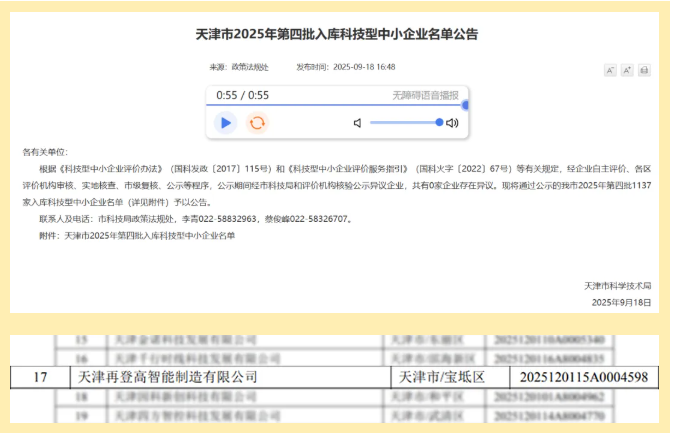This screenshot has width=673, height=433.
Task: Mute audio with the left speaker icon
Action: 357,123
